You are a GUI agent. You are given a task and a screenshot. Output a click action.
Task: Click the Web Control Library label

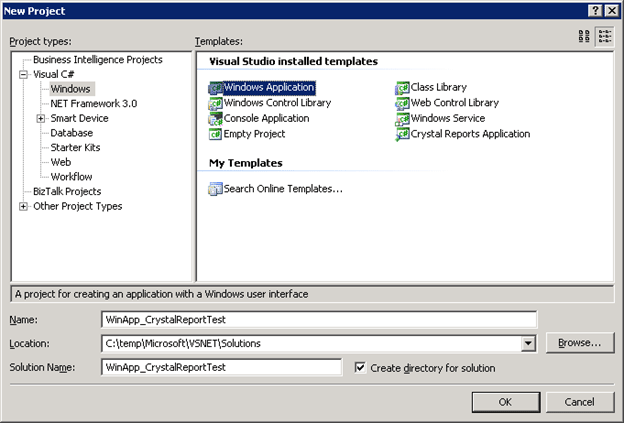coord(454,103)
